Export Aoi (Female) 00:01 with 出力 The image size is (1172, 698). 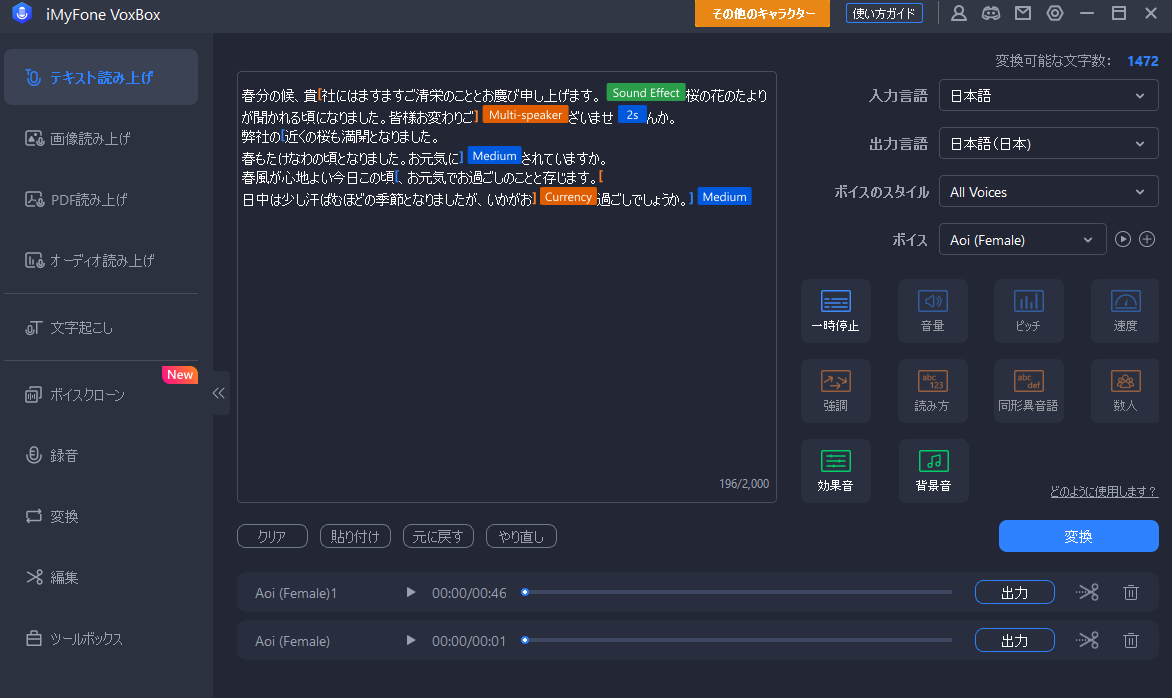(x=1014, y=640)
